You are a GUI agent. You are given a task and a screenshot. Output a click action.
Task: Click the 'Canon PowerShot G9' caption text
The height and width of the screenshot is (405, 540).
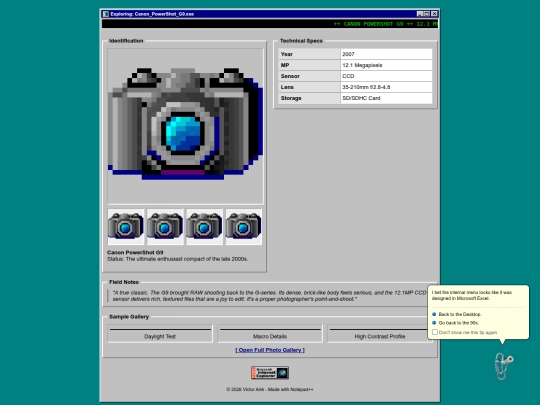click(135, 252)
